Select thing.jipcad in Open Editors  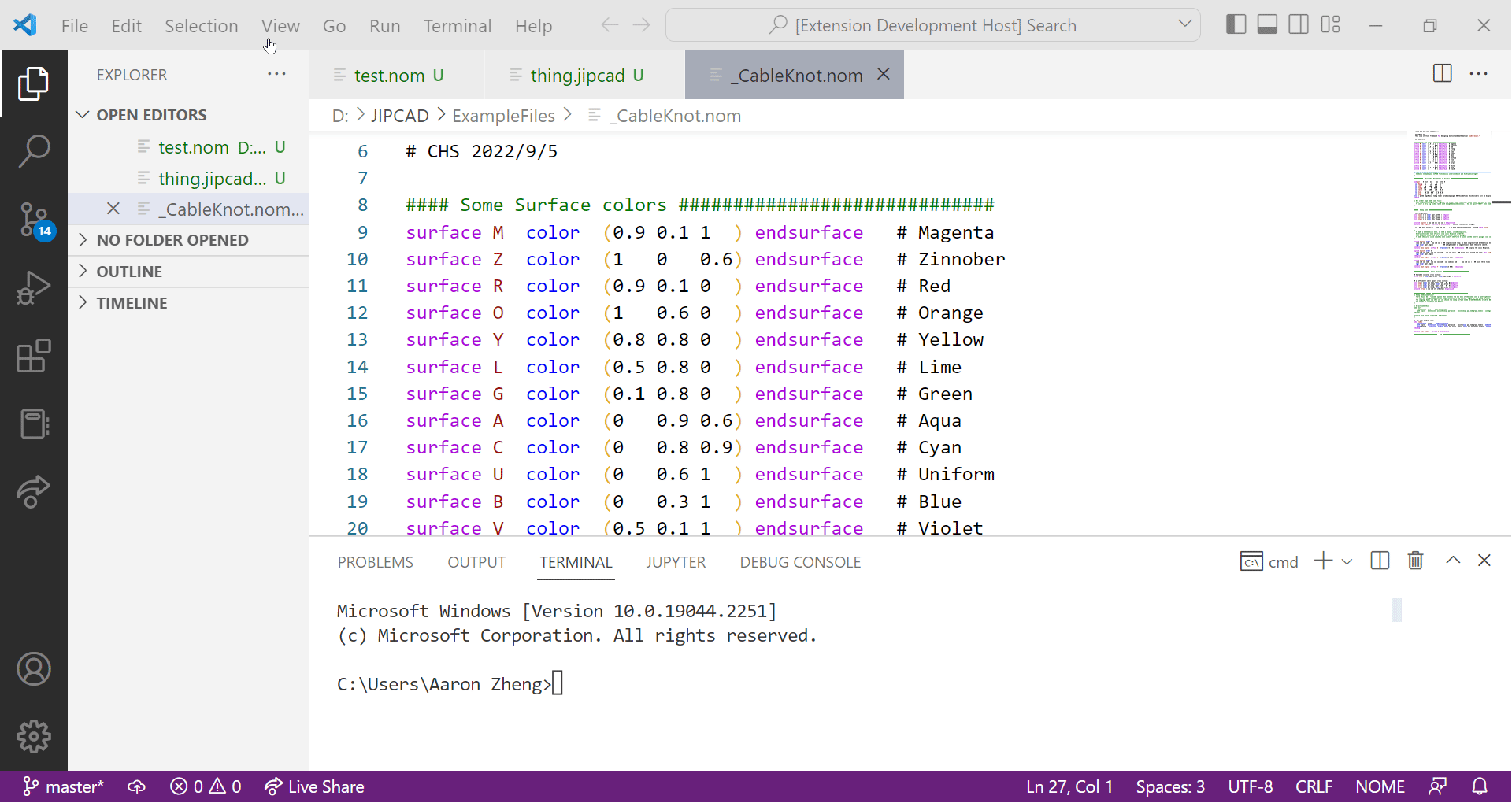[x=188, y=179]
